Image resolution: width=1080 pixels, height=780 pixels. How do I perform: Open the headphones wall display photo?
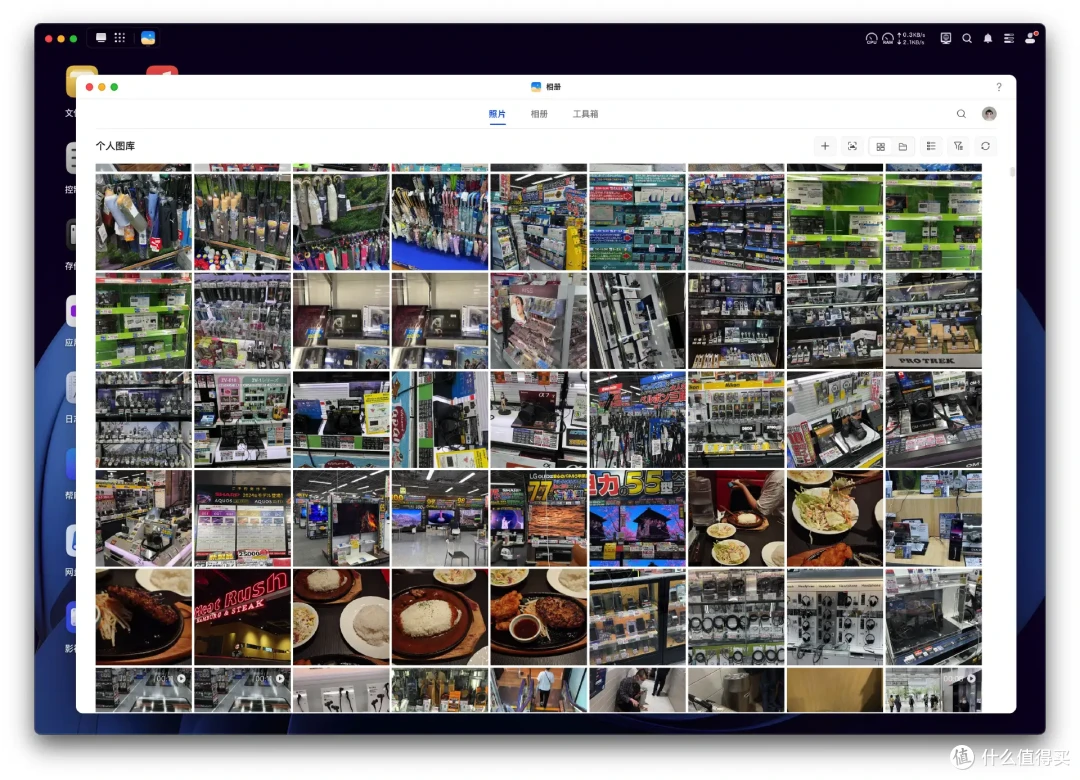(835, 617)
